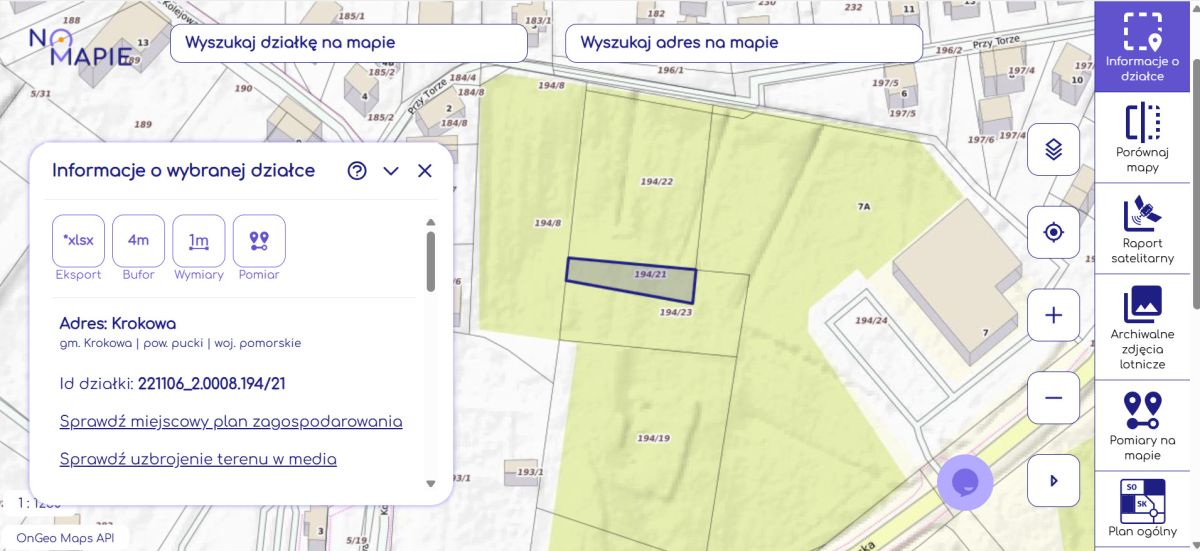
Task: Open Archiwalne zdjęcia lotnicze tool
Action: (x=1141, y=327)
